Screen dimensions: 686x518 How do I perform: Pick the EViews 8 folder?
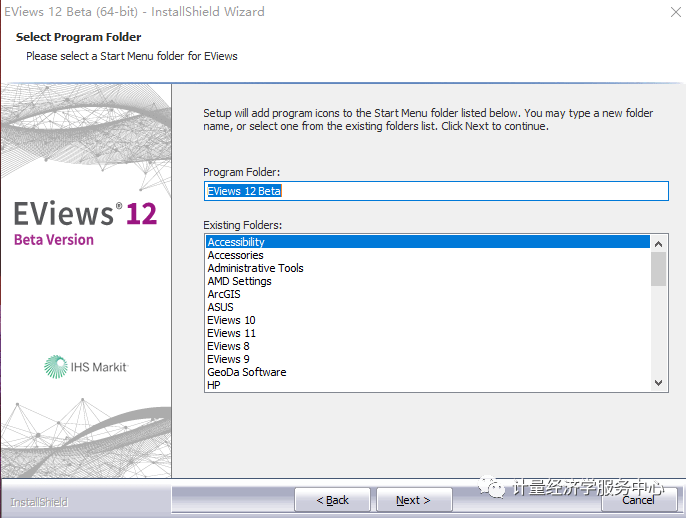click(228, 346)
